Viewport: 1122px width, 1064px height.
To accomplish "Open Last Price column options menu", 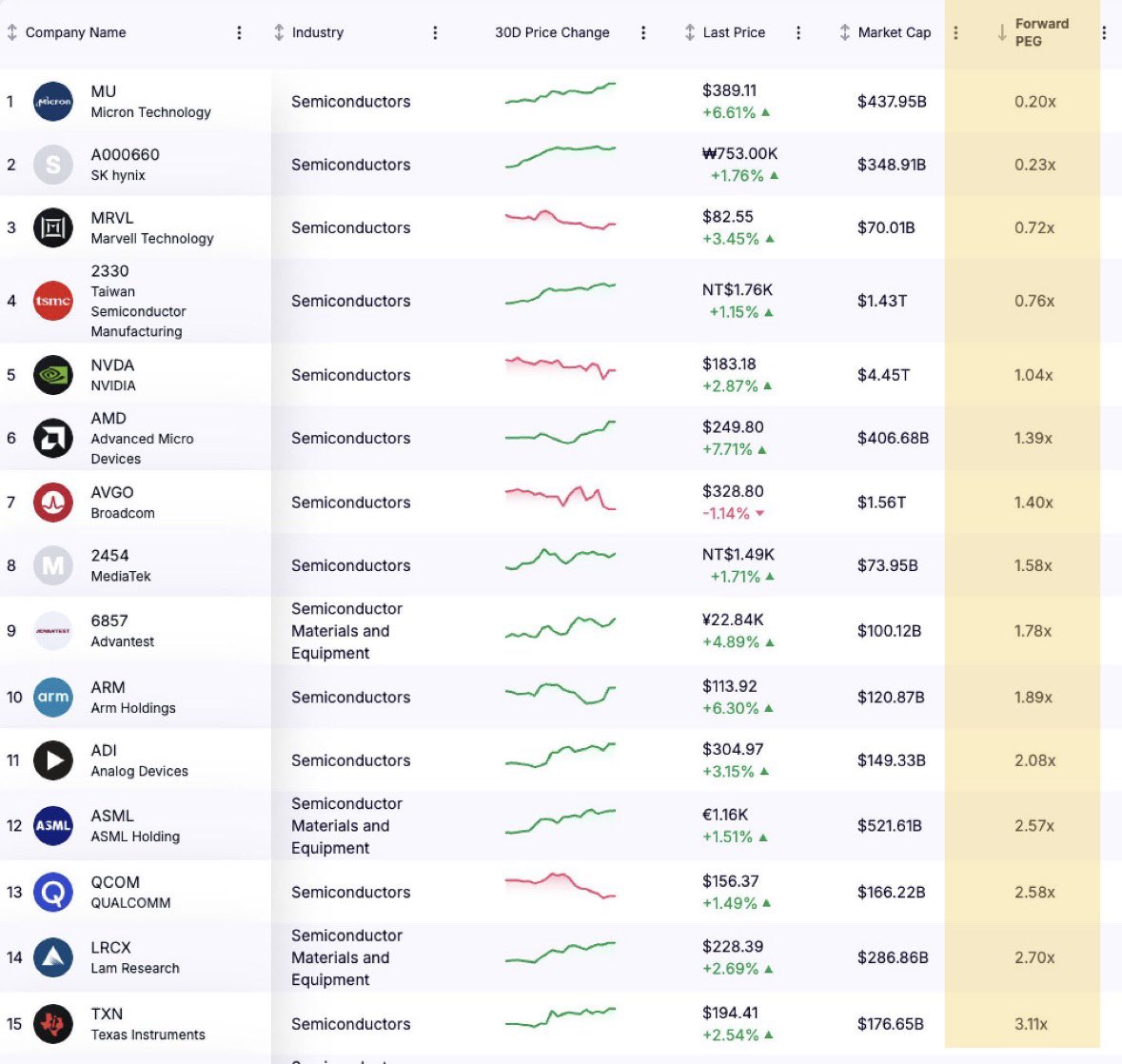I will pos(798,33).
